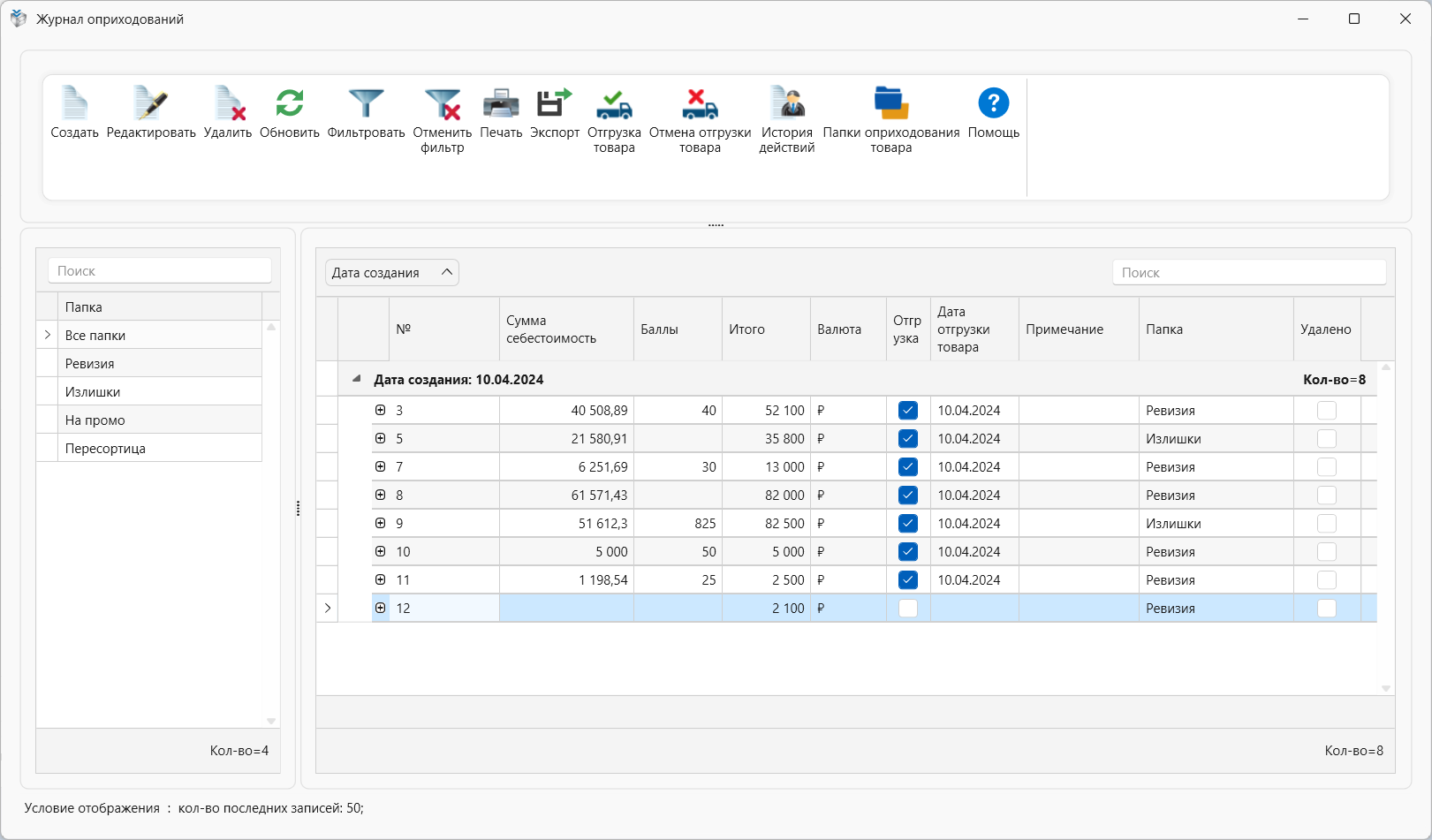Sort by the № column header
Screen dimensions: 1432x840
[x=444, y=329]
